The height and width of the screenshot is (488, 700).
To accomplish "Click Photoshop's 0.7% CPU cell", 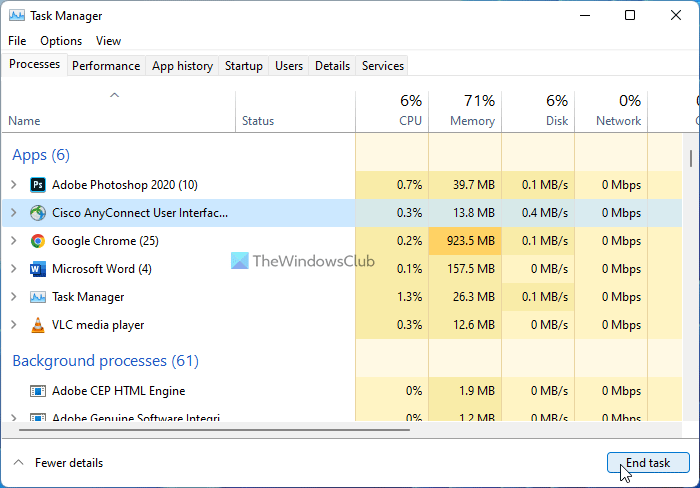I will [392, 185].
